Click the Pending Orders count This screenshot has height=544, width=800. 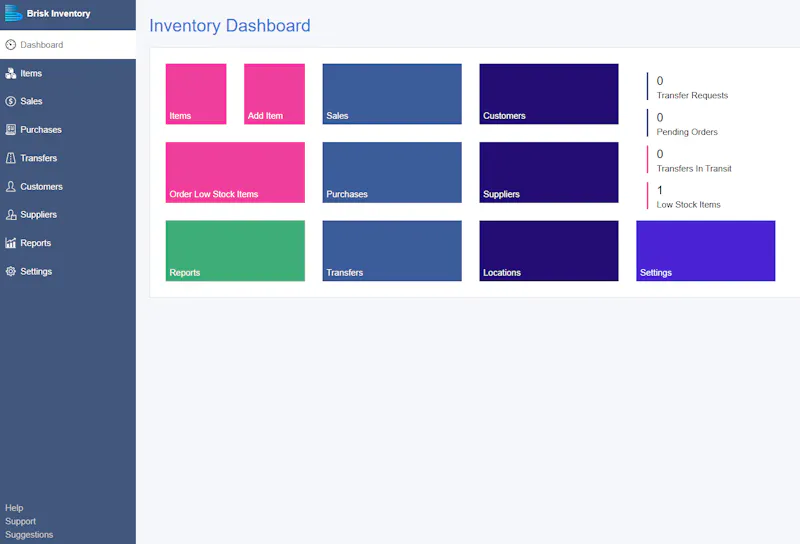660,117
